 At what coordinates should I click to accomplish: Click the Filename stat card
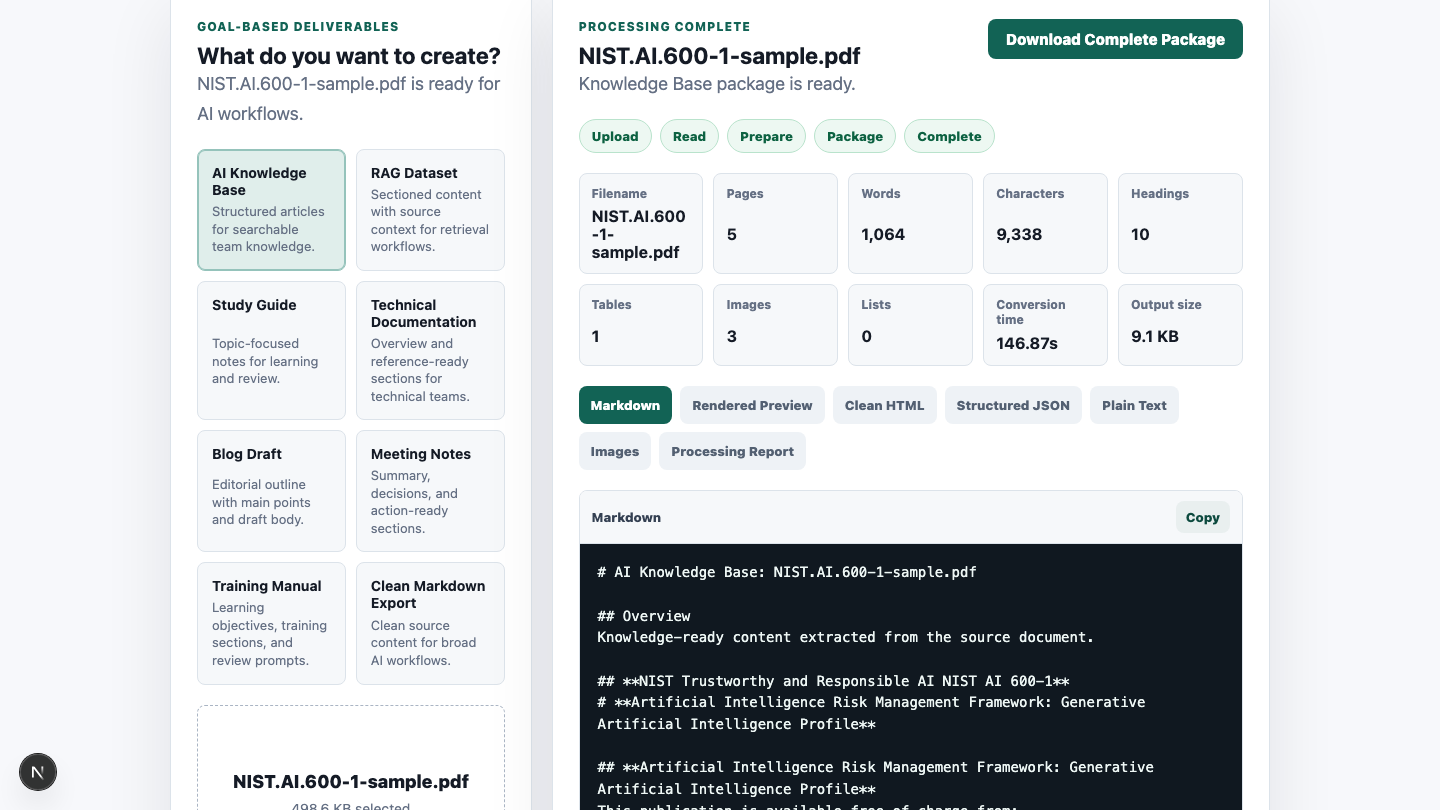(641, 223)
